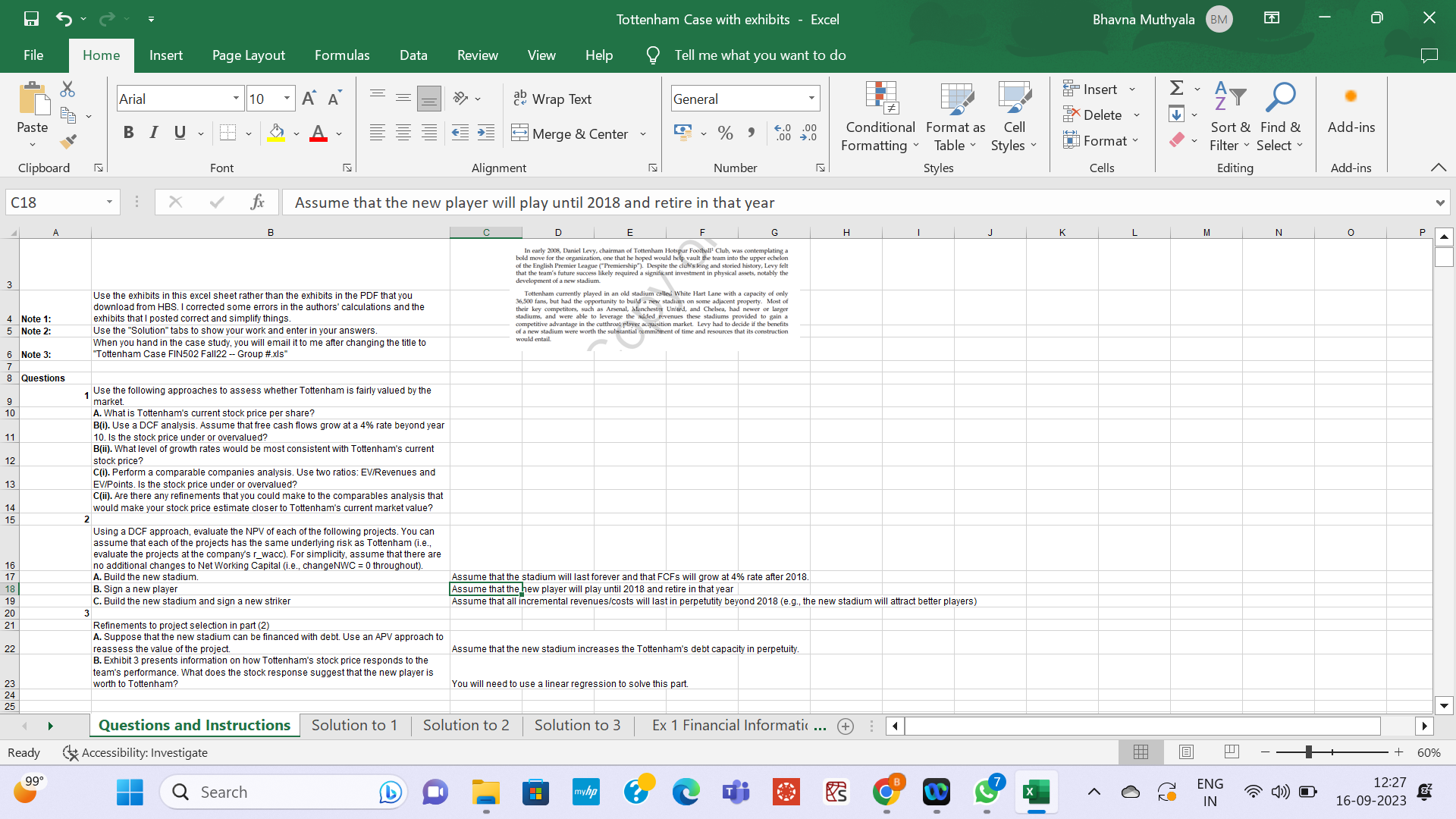Open the font name Arial dropdown
Screen dimensions: 1456x819
click(236, 99)
